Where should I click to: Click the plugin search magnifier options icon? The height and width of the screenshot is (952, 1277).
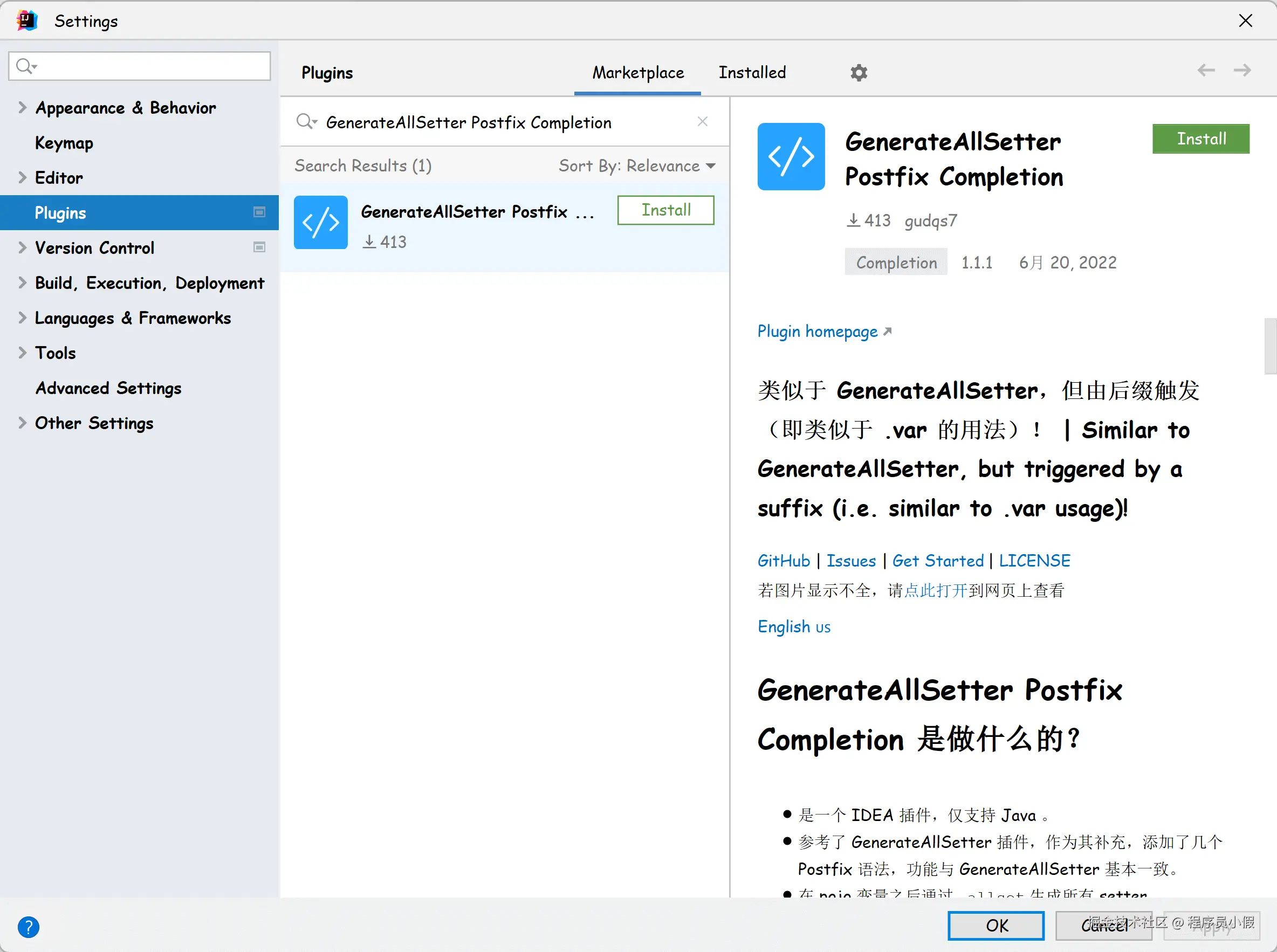coord(306,122)
